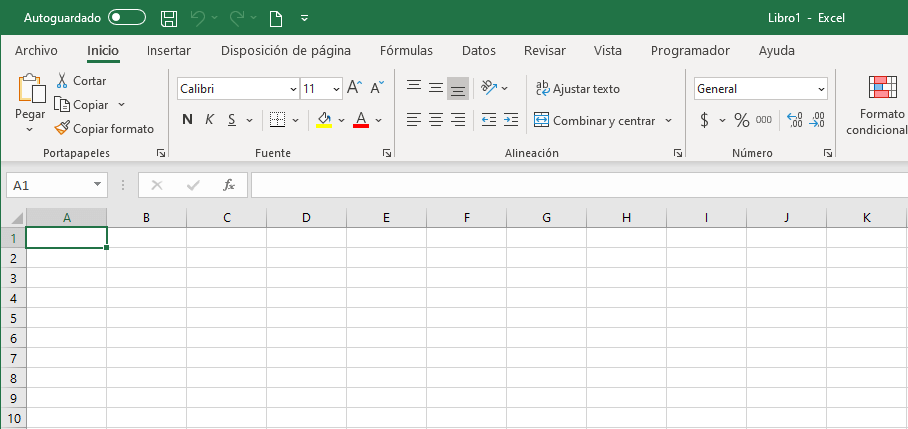The width and height of the screenshot is (908, 429).
Task: Click the Undo arrow icon
Action: click(198, 19)
